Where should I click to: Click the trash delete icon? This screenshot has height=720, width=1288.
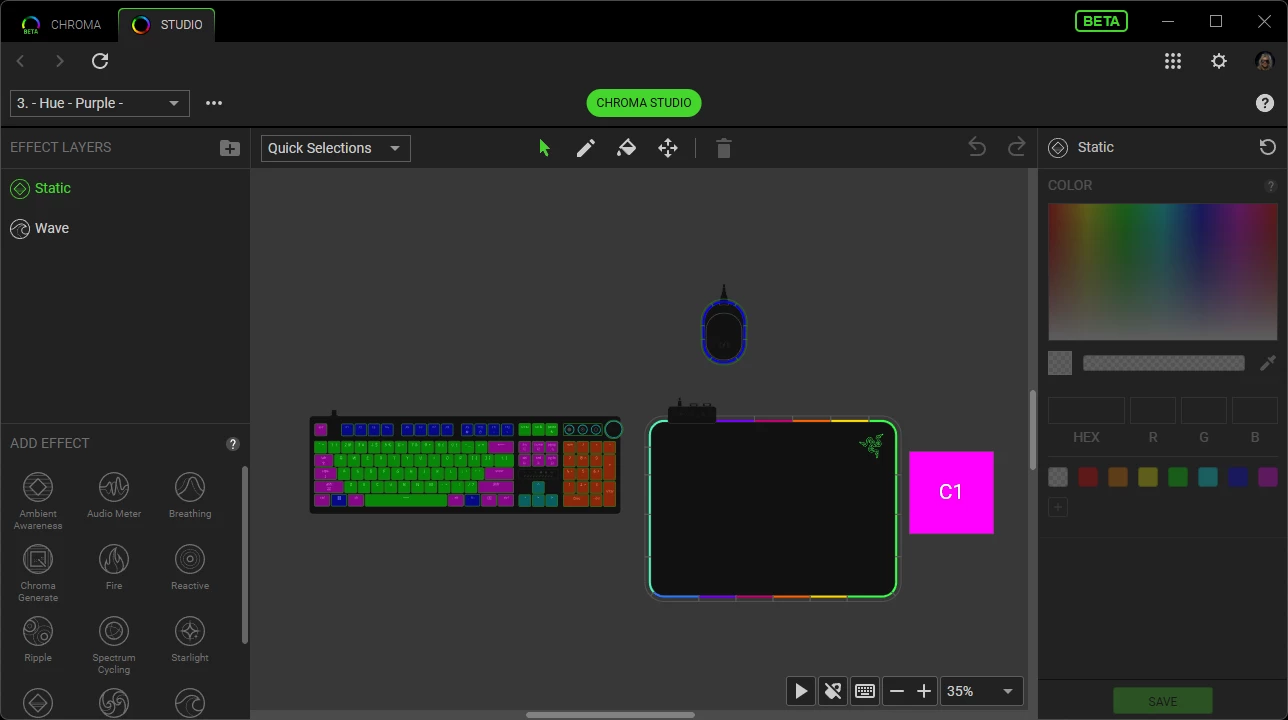(x=724, y=148)
